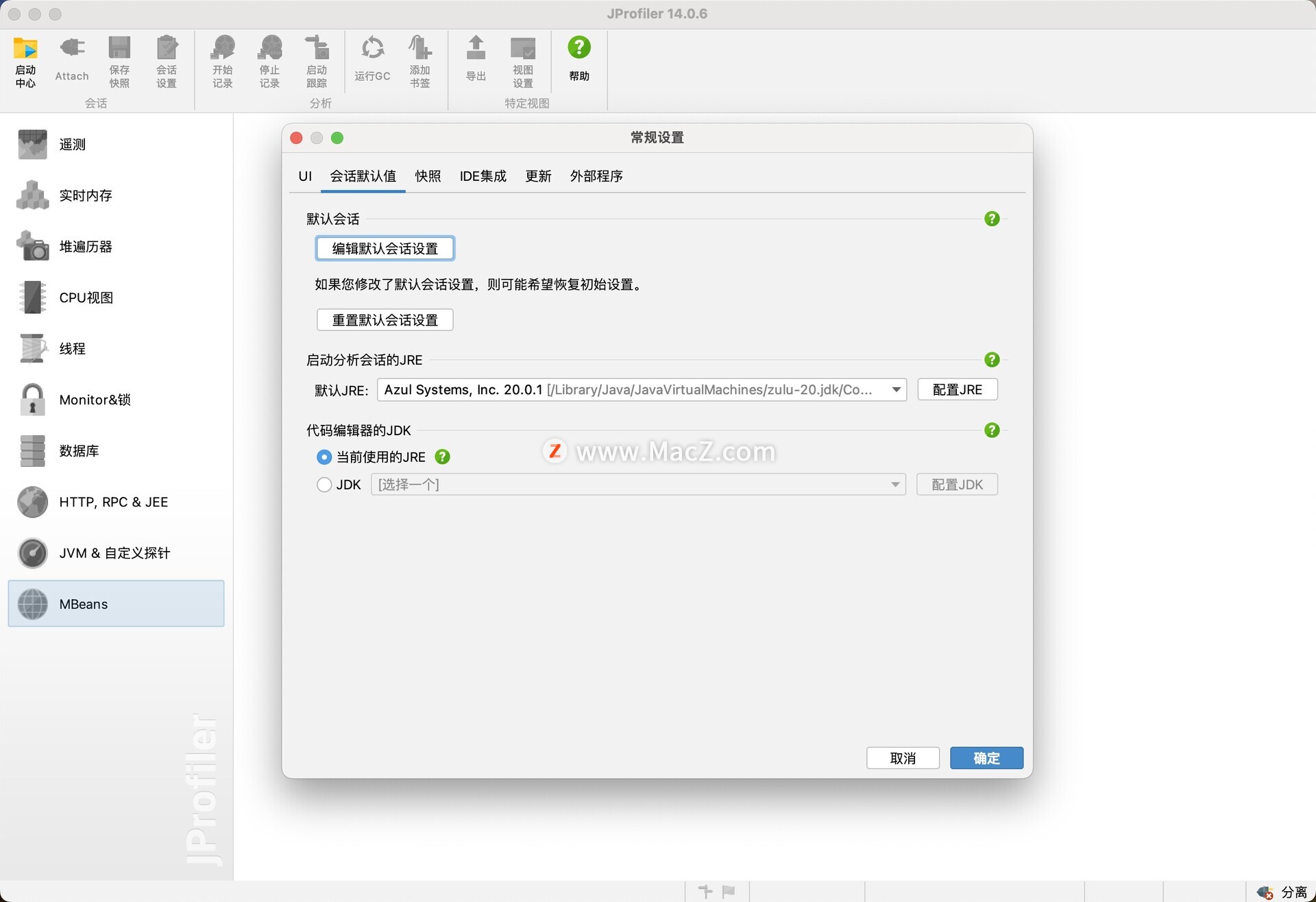Select MBeans in the sidebar
Viewport: 1316px width, 902px height.
point(117,604)
